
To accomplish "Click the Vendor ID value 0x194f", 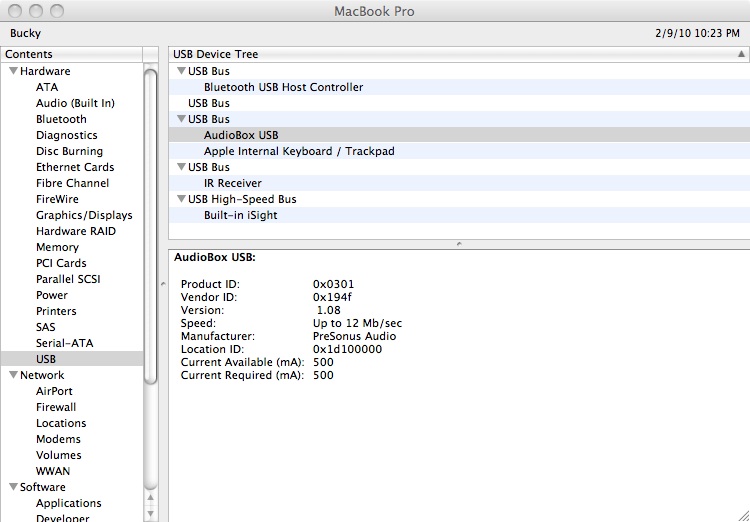I will point(332,297).
